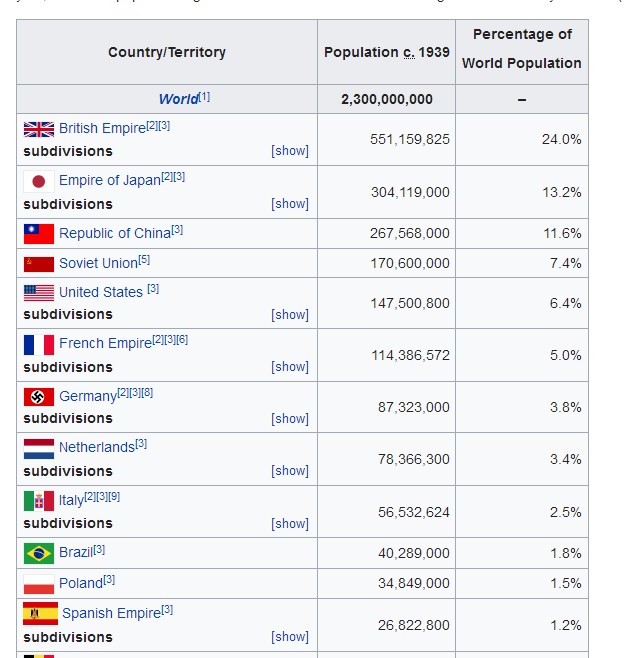Open the Soviet Union reference 5 footnote
This screenshot has height=658, width=641.
point(144,260)
